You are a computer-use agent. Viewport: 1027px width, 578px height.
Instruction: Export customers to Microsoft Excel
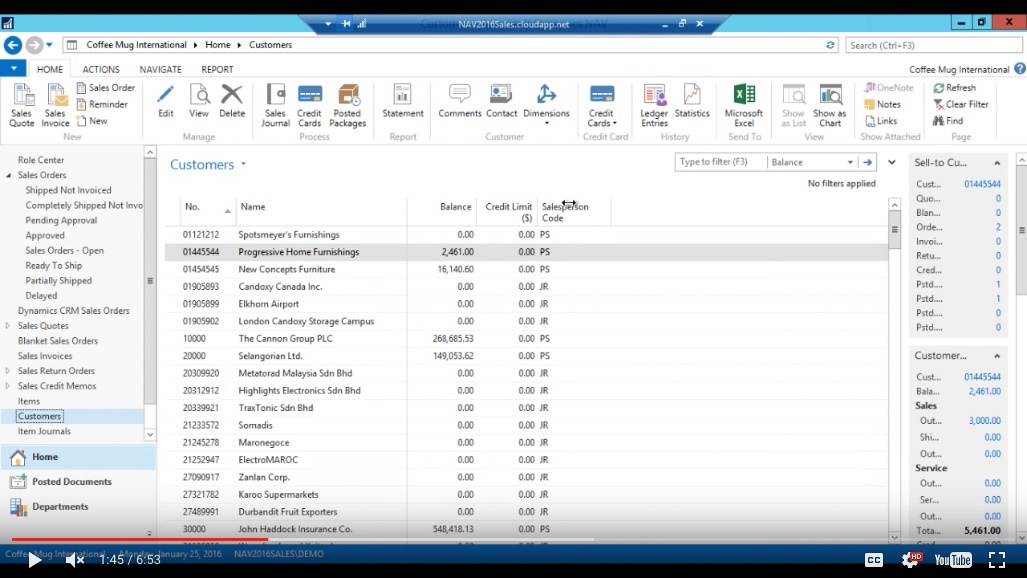coord(743,105)
